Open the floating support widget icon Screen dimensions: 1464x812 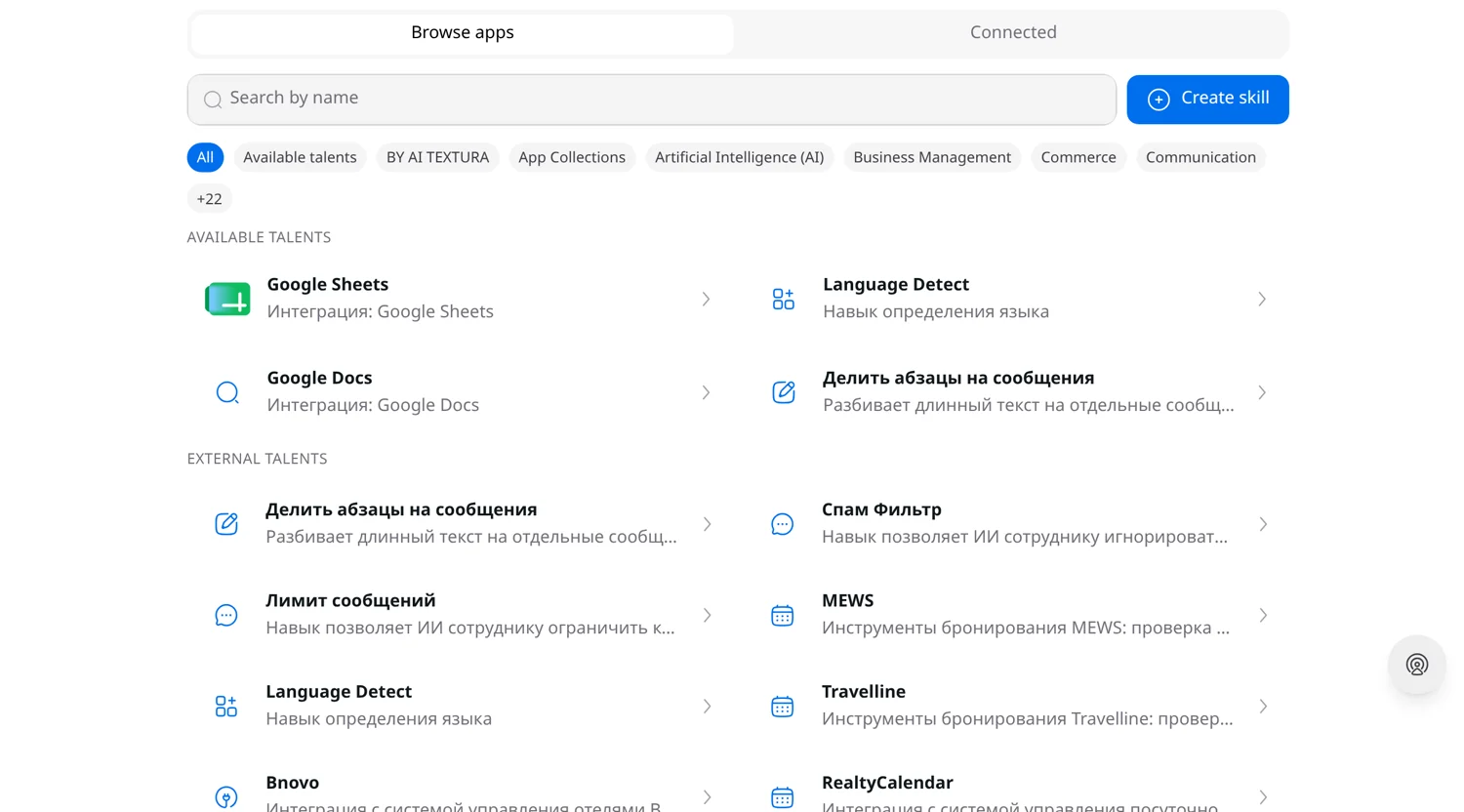(1417, 665)
